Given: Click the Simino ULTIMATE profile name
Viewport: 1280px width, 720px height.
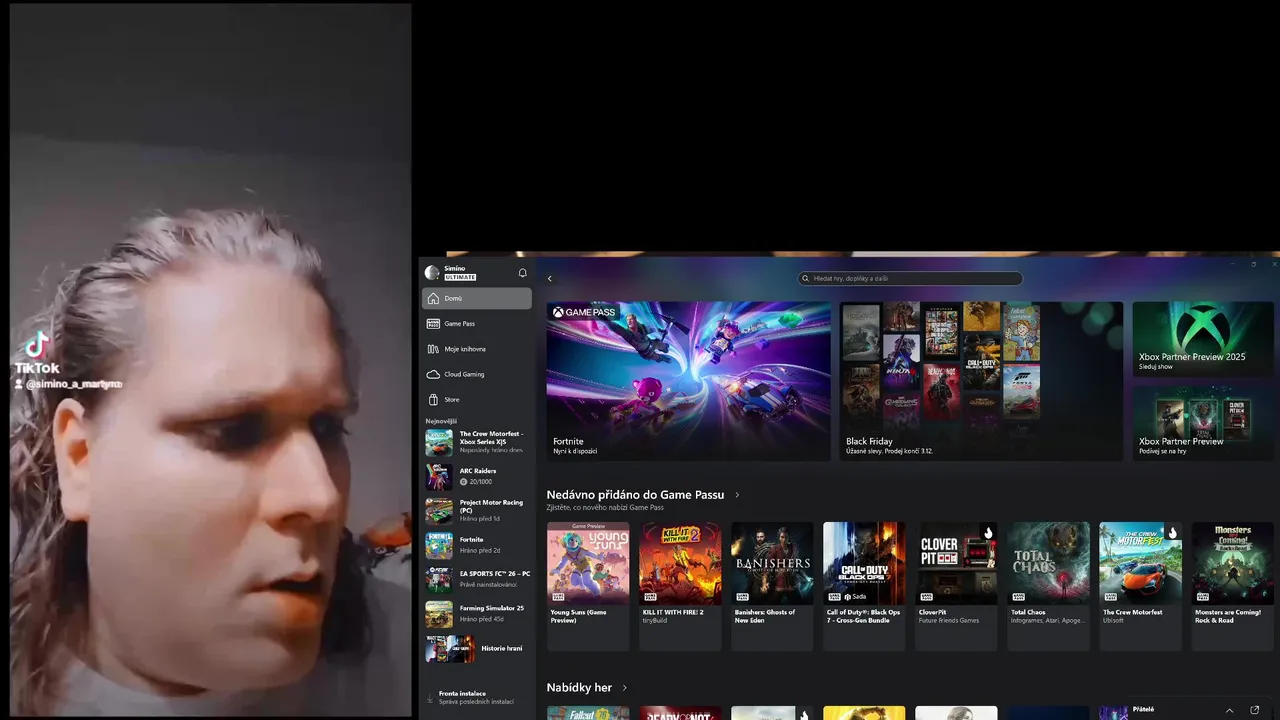Looking at the screenshot, I should pos(460,273).
